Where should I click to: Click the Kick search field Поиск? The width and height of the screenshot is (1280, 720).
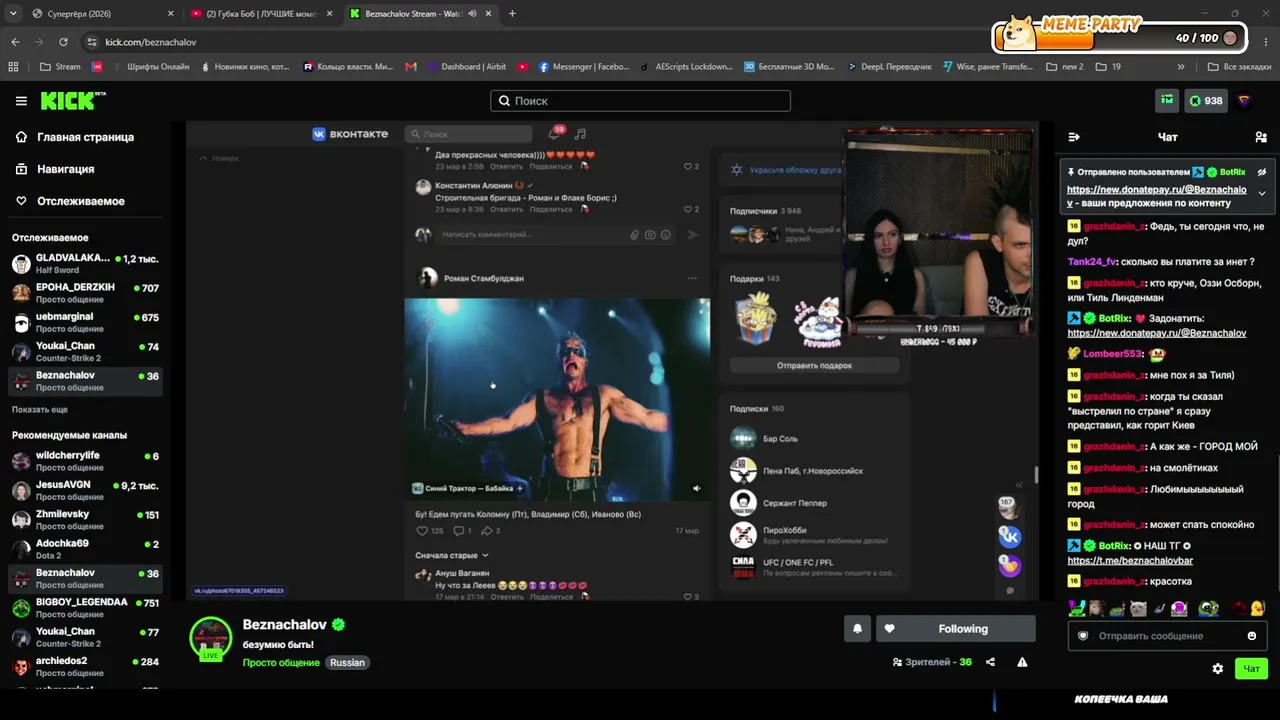(x=640, y=101)
